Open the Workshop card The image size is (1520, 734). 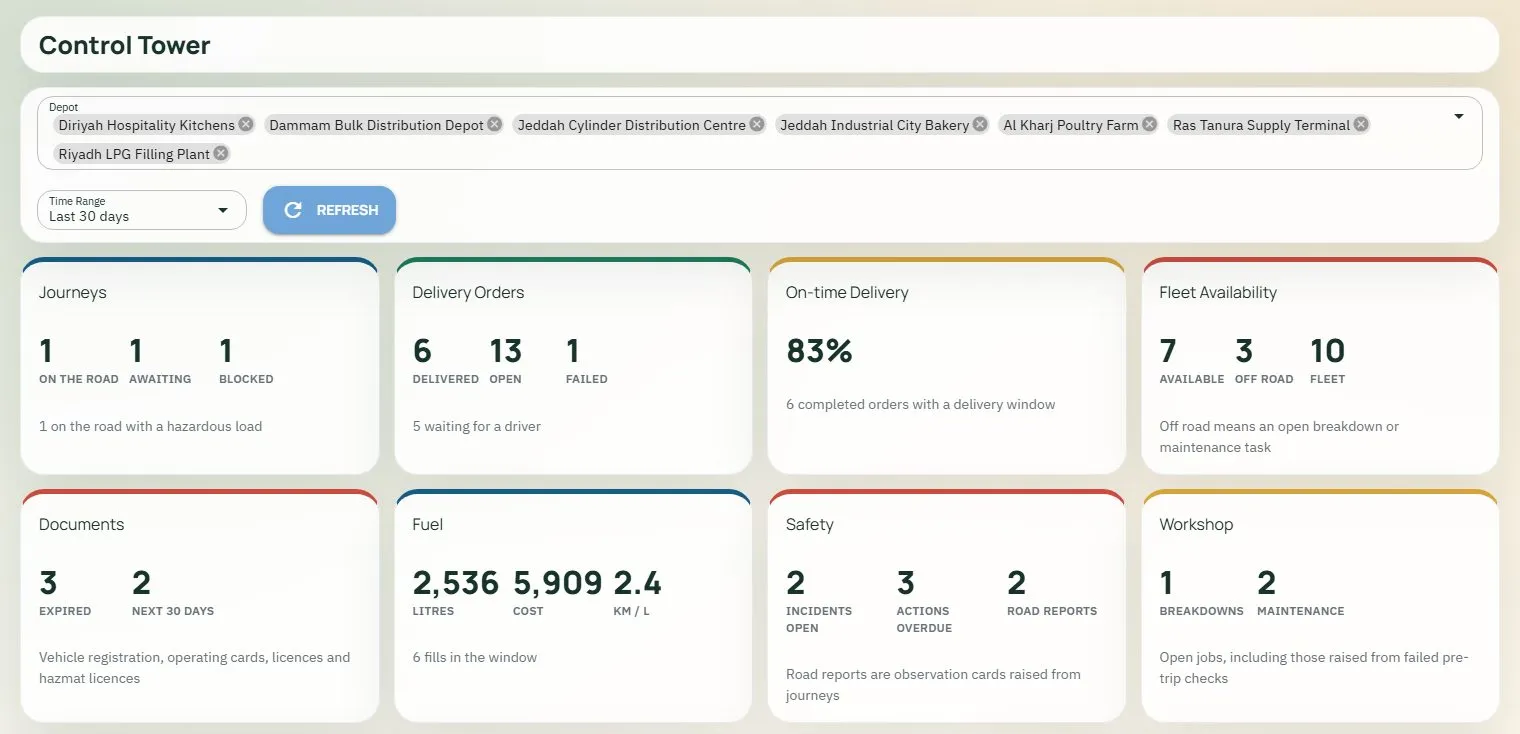(1320, 606)
